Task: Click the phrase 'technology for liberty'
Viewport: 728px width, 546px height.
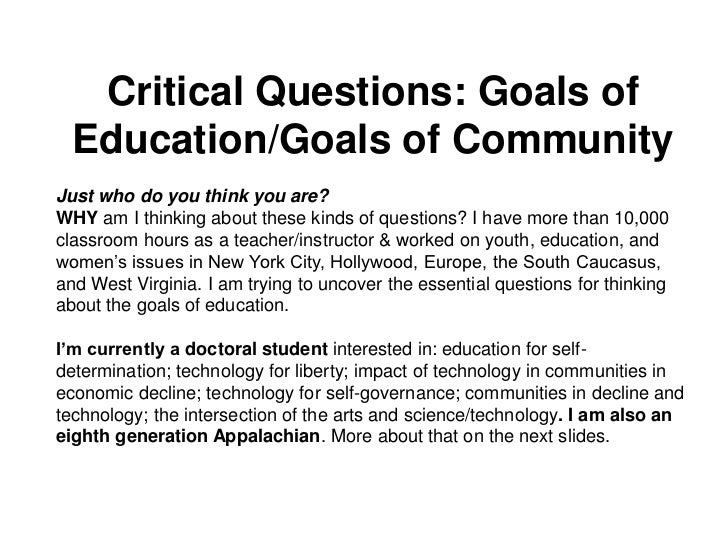Action: click(263, 371)
